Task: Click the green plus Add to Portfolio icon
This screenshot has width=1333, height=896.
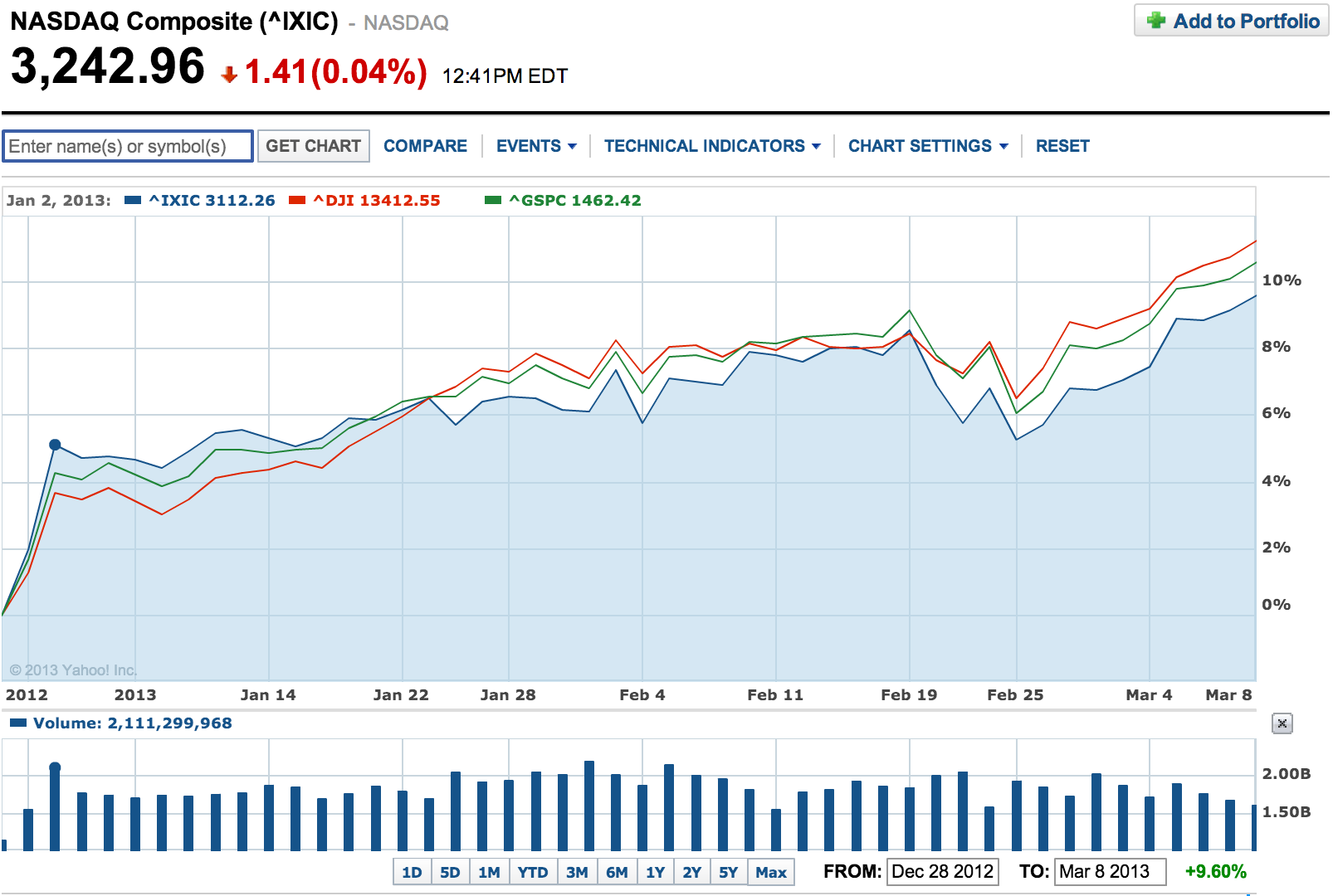Action: coord(1155,21)
